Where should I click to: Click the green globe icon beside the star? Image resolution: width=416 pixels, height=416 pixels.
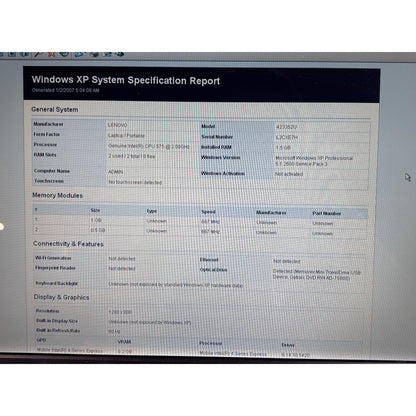pos(64,54)
